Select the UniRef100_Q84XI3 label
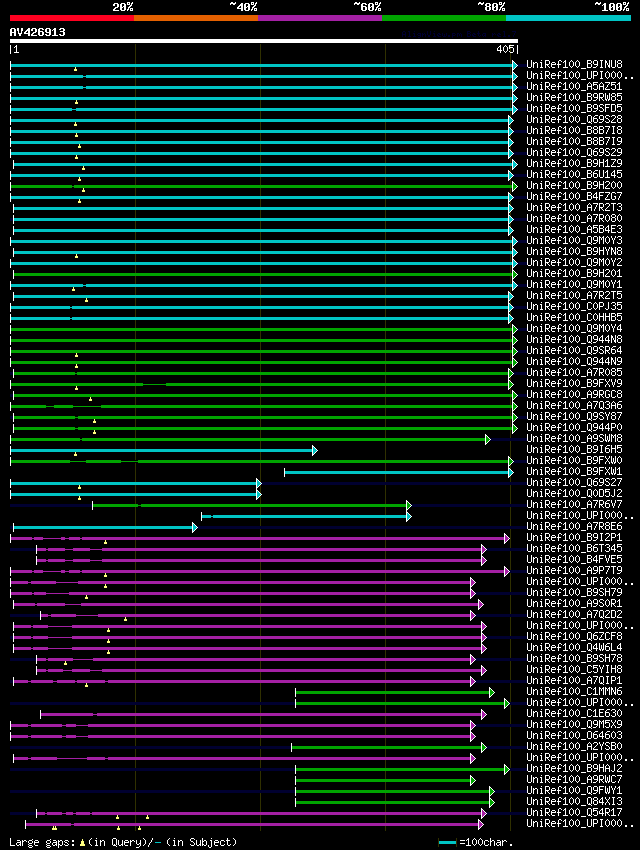This screenshot has height=850, width=640. tap(574, 801)
